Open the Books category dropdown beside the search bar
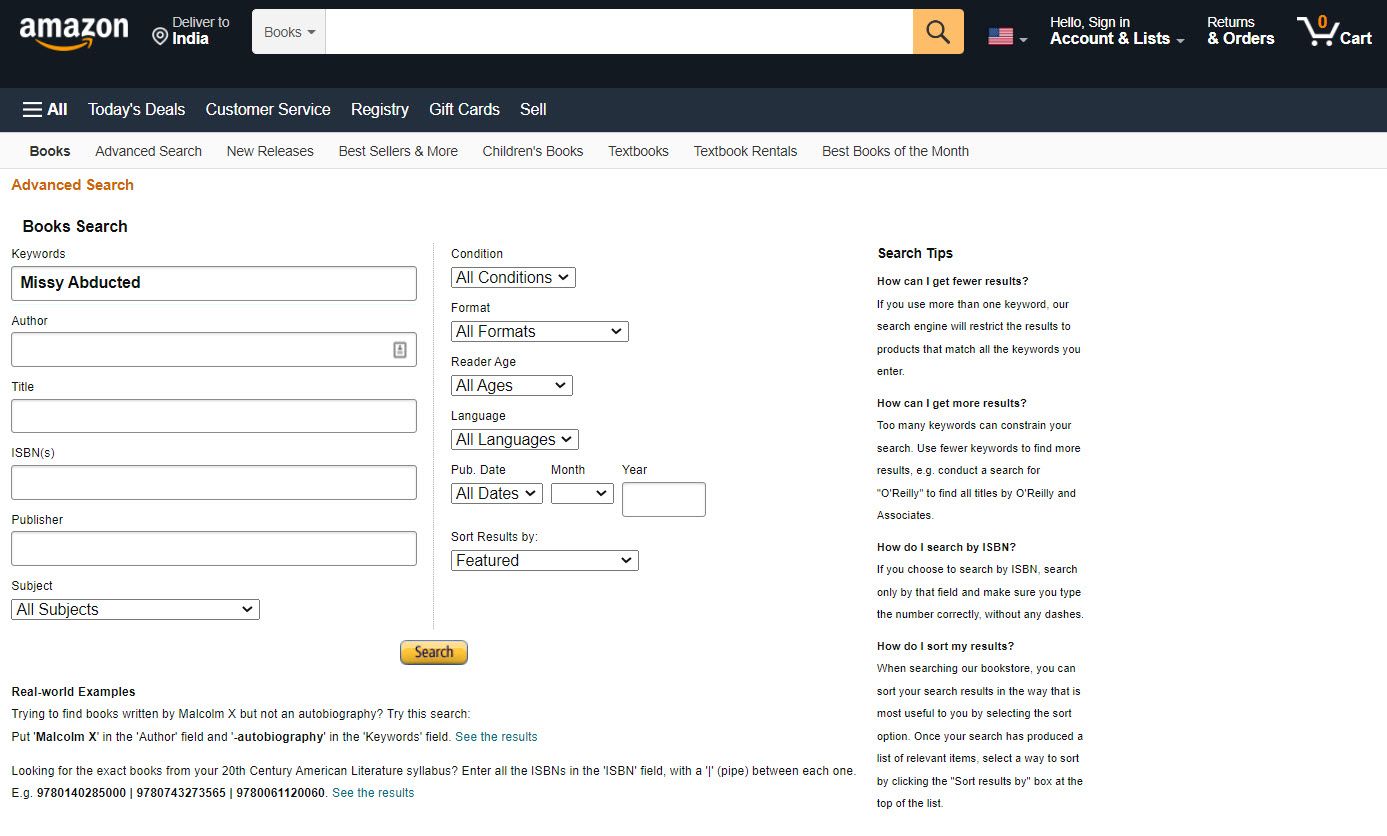 pyautogui.click(x=288, y=31)
